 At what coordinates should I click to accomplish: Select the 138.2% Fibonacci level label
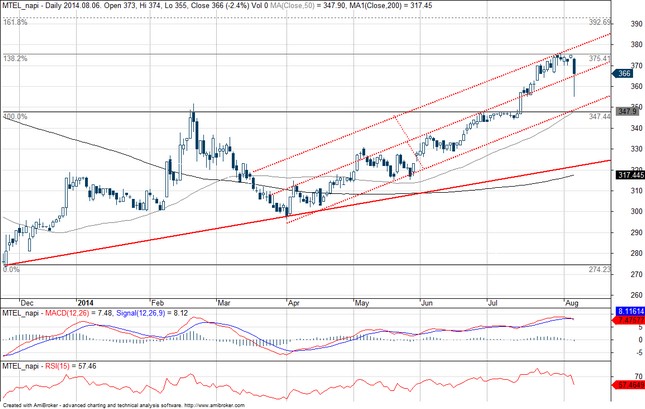point(15,59)
